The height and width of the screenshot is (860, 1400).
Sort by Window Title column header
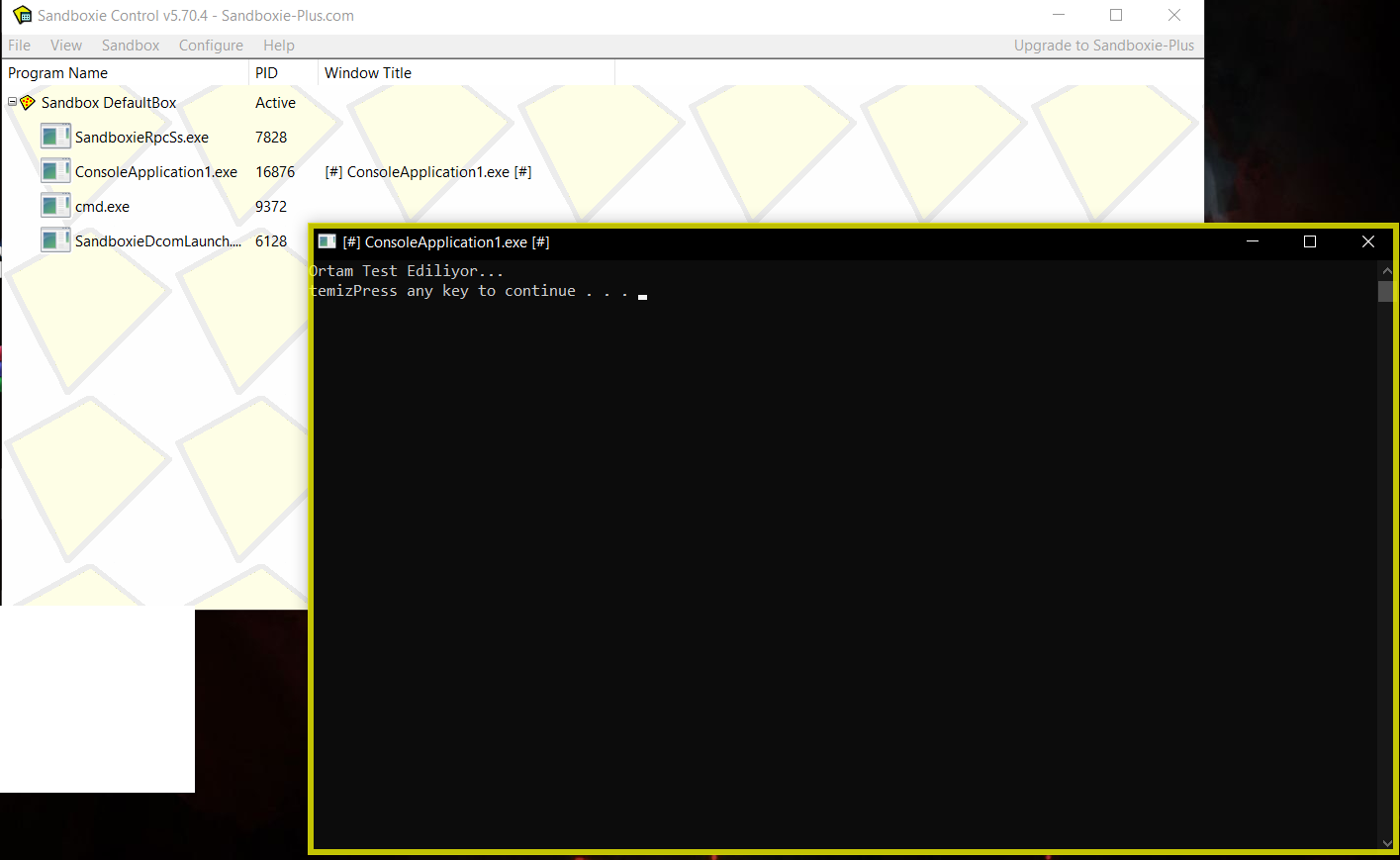(x=466, y=73)
